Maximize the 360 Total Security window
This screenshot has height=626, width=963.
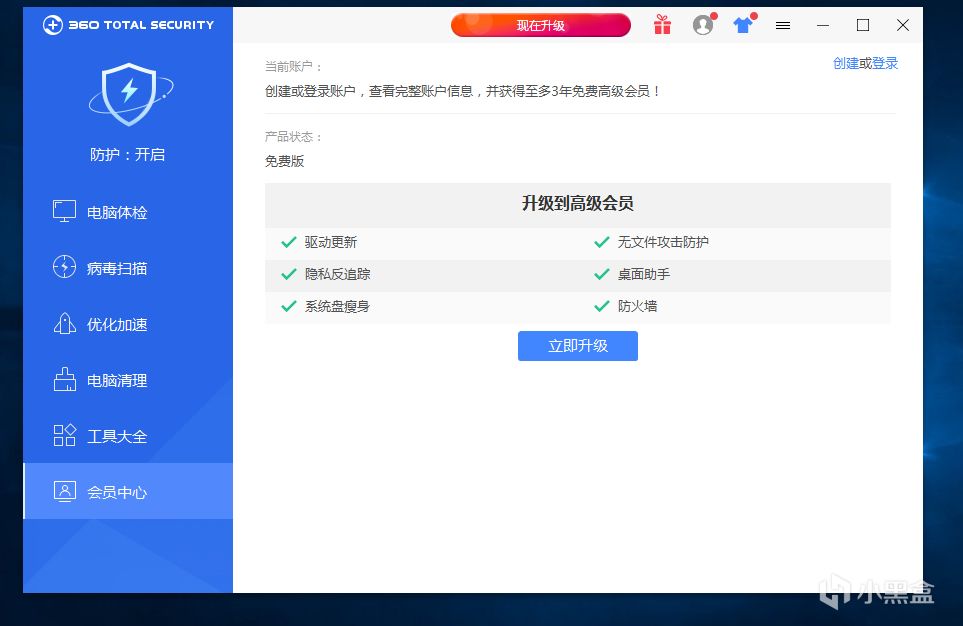click(863, 25)
